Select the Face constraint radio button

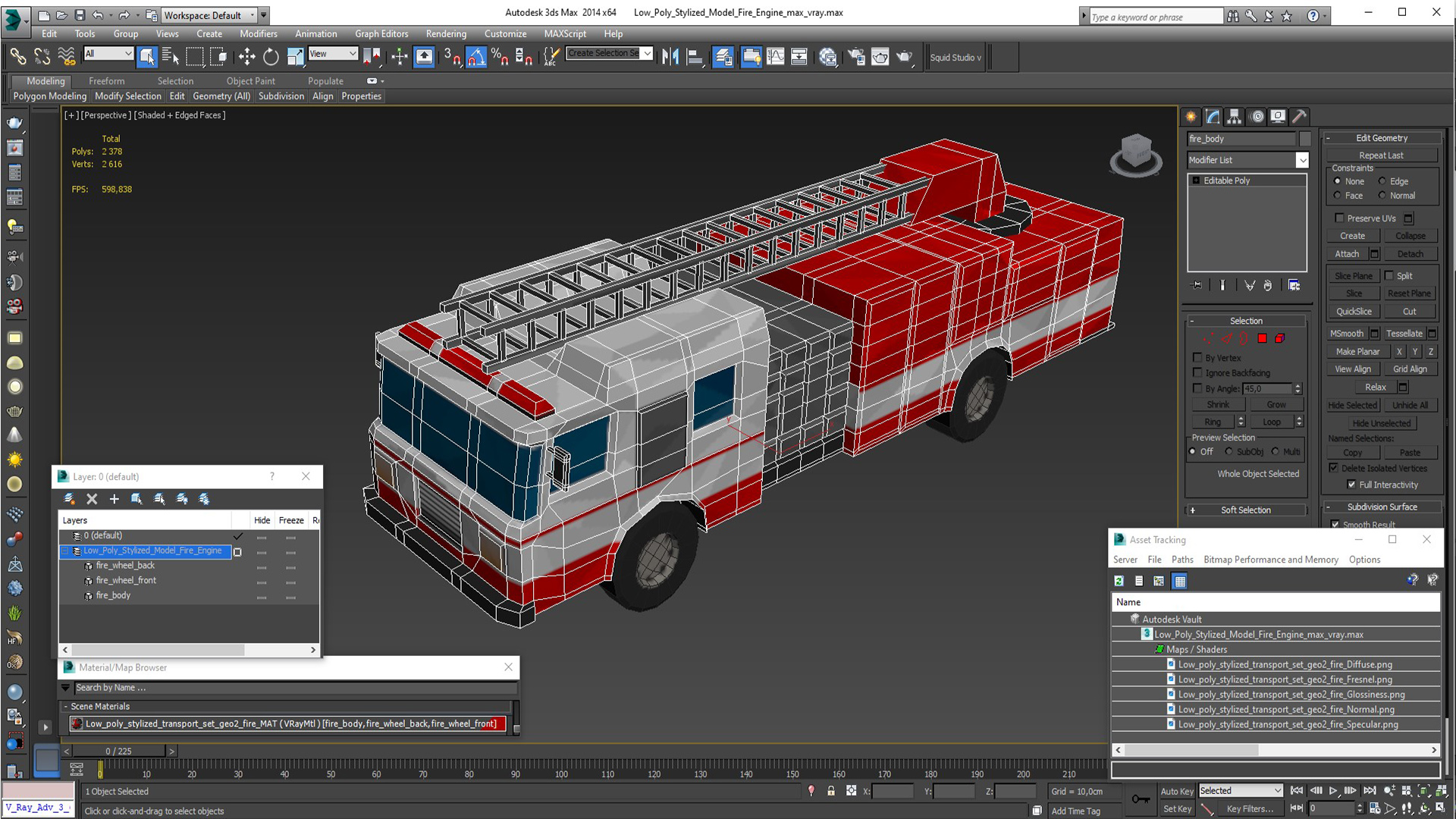click(x=1337, y=196)
